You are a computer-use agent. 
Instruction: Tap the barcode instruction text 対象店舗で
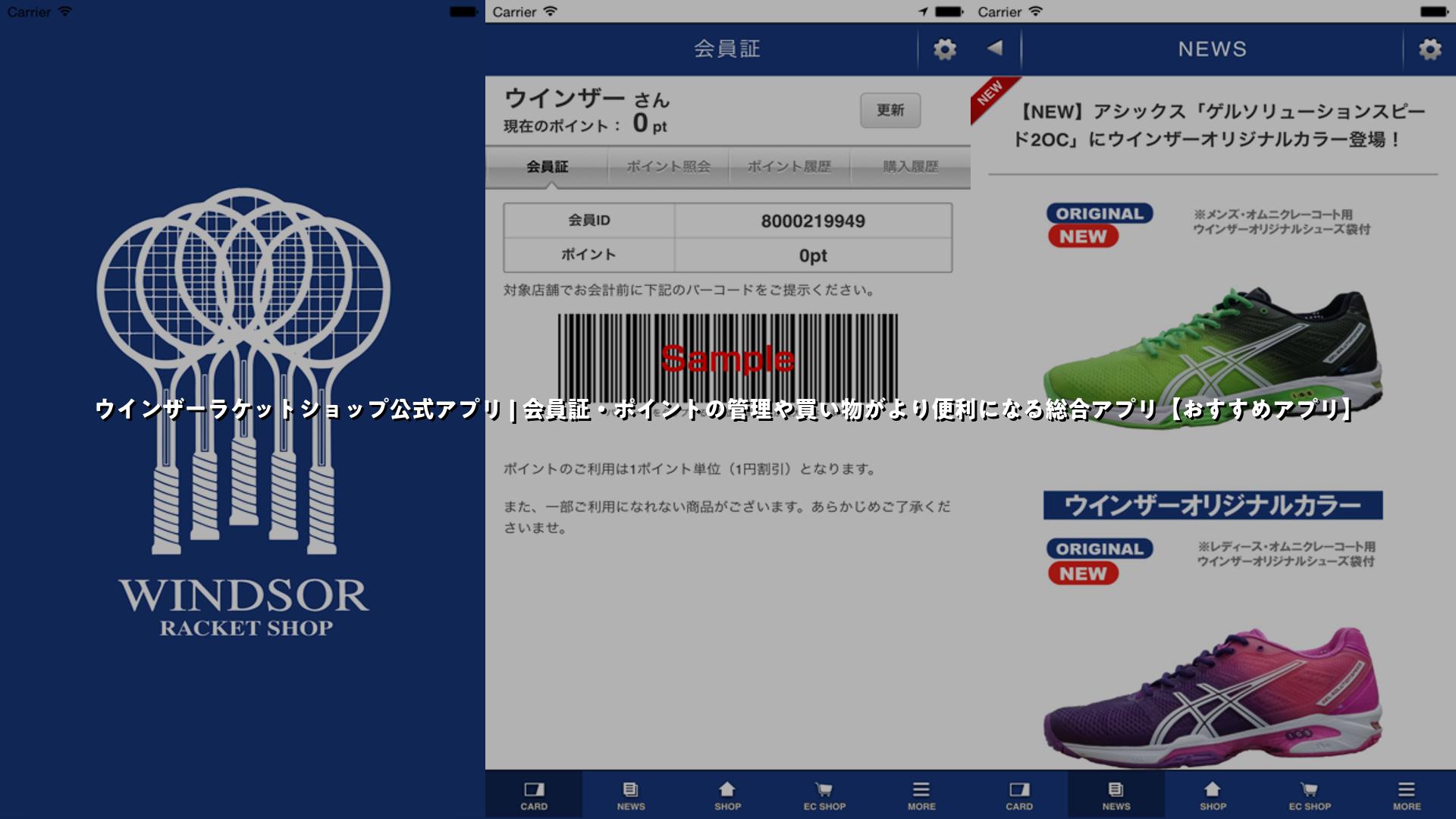point(689,290)
